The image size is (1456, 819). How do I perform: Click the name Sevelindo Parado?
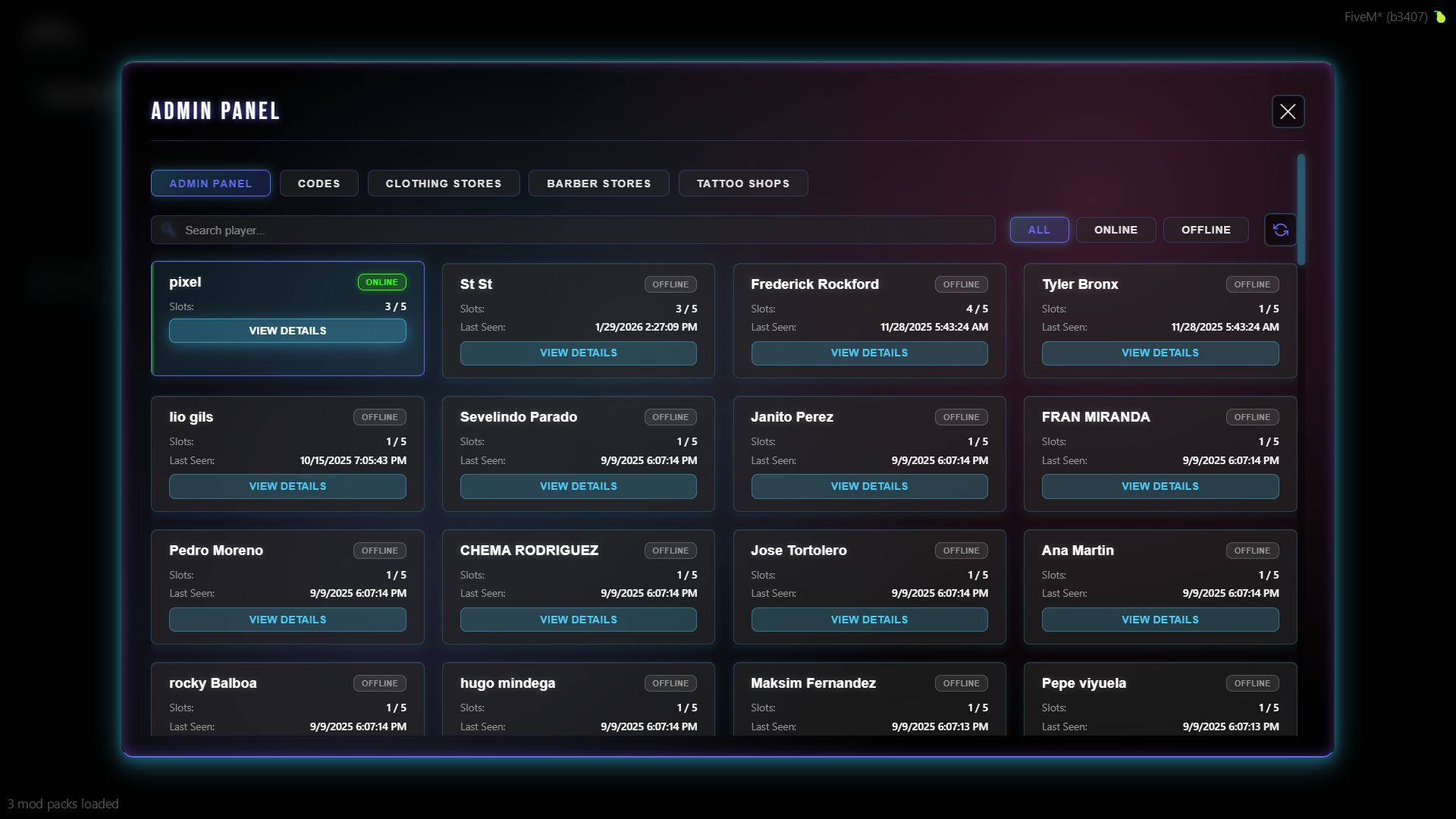(519, 417)
